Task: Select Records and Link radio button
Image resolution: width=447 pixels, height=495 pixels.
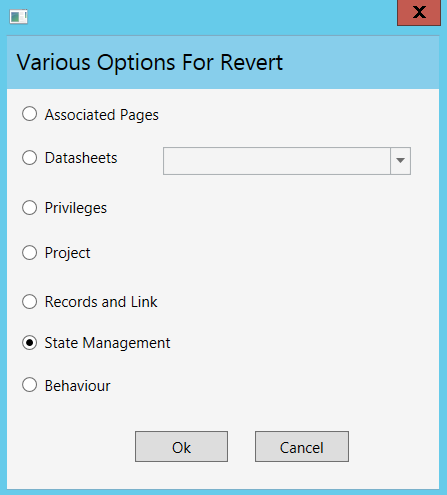Action: pos(30,302)
